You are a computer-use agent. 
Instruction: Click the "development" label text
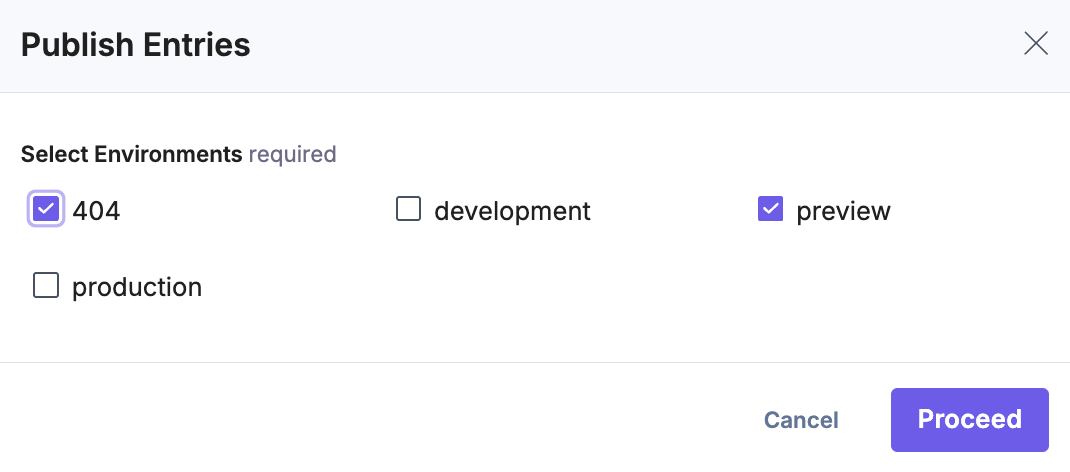point(512,211)
